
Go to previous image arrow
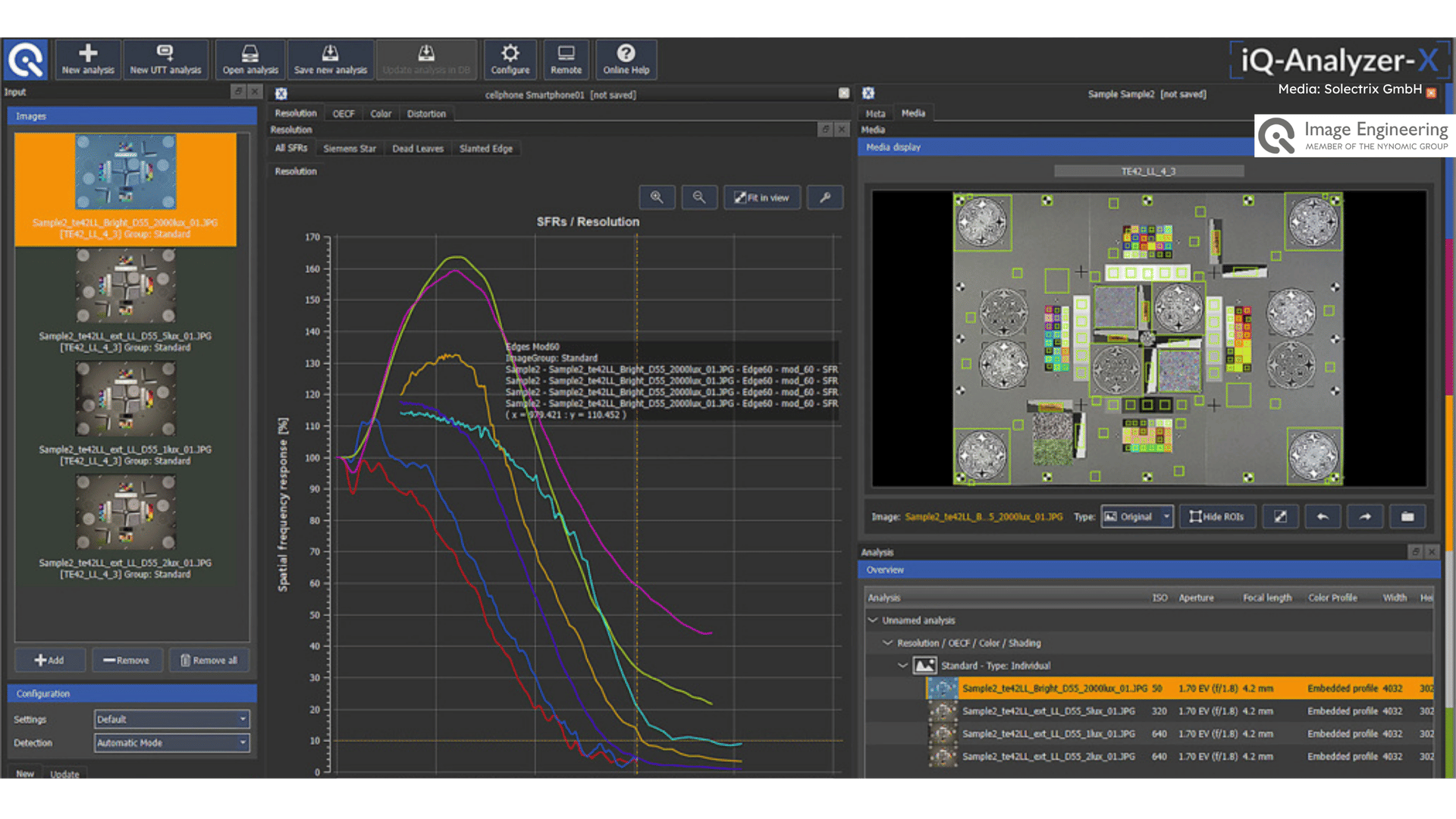click(x=1323, y=516)
